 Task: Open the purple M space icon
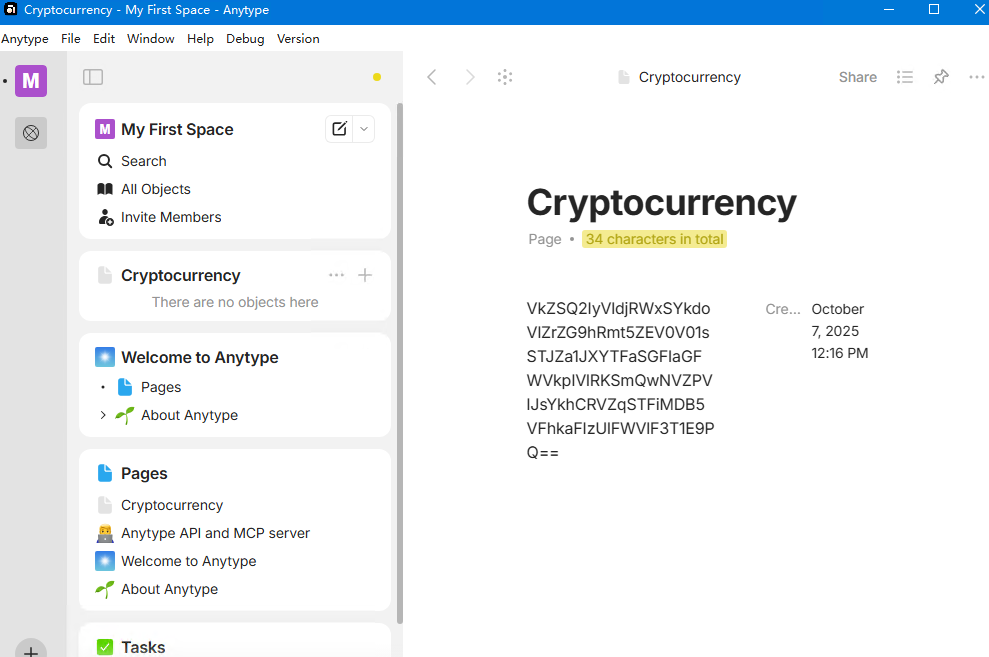[31, 81]
